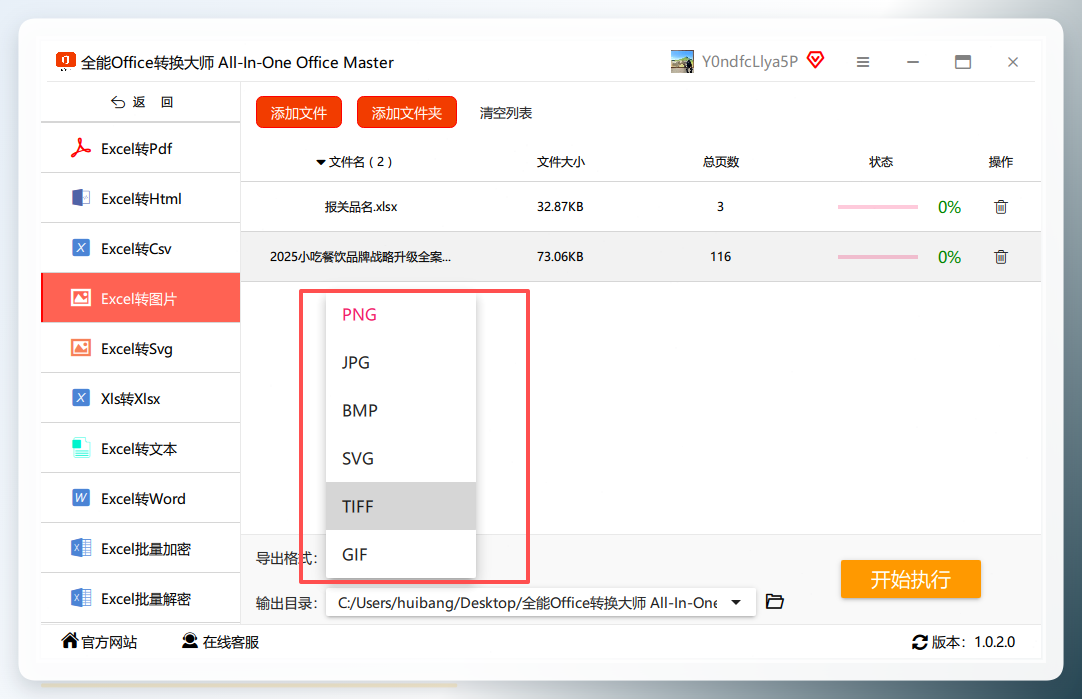Maximize the application window

(x=963, y=62)
